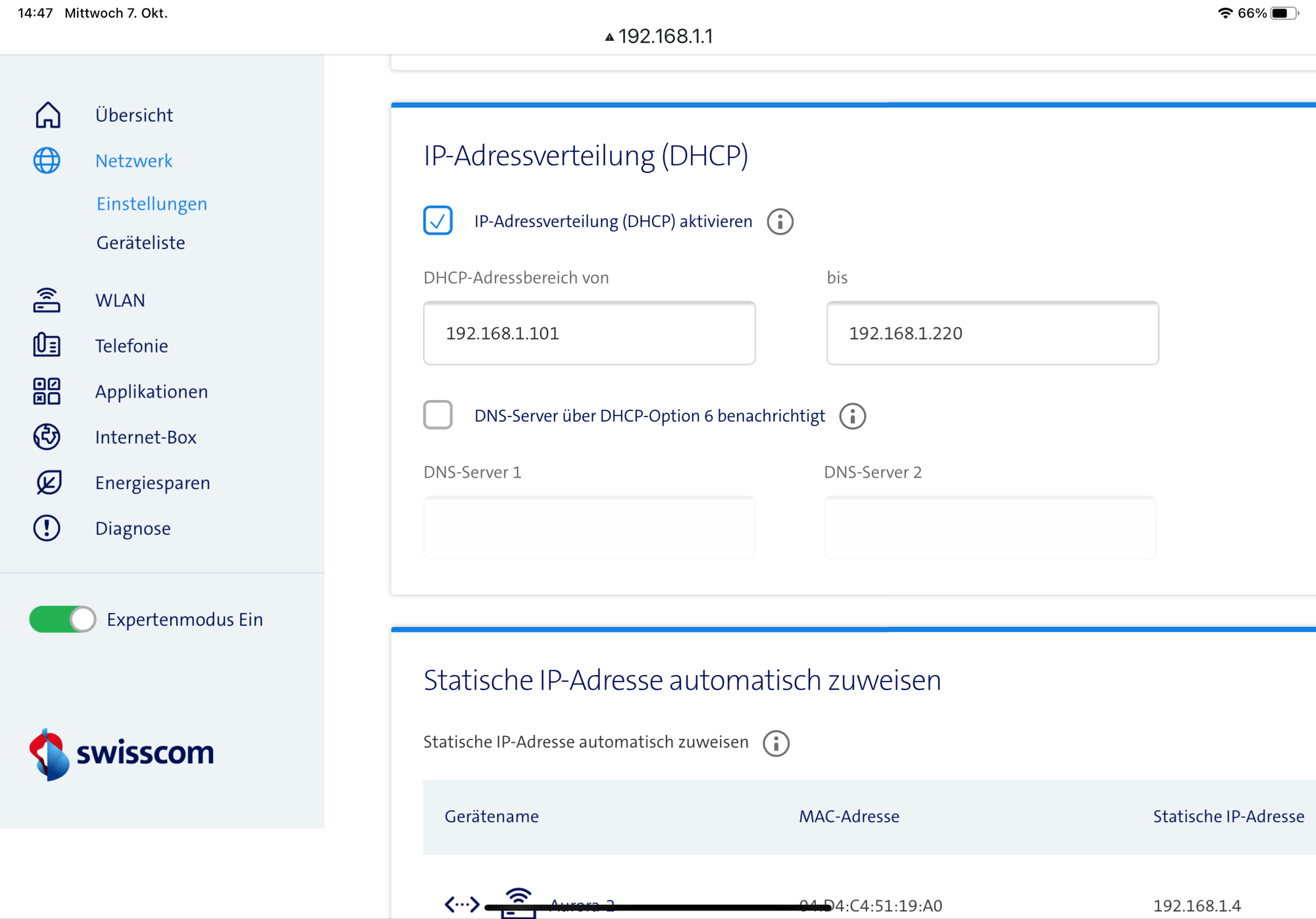
Task: Turn off the Expertenmodus toggle
Action: (63, 619)
